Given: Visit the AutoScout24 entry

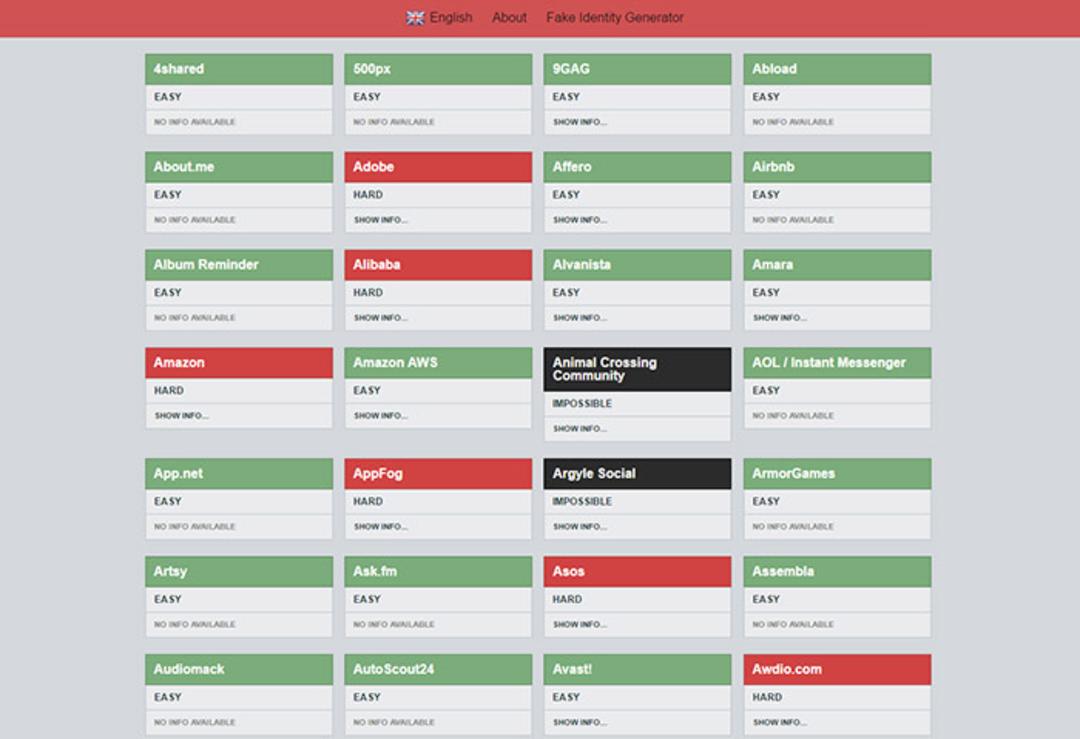Looking at the screenshot, I should [x=393, y=669].
